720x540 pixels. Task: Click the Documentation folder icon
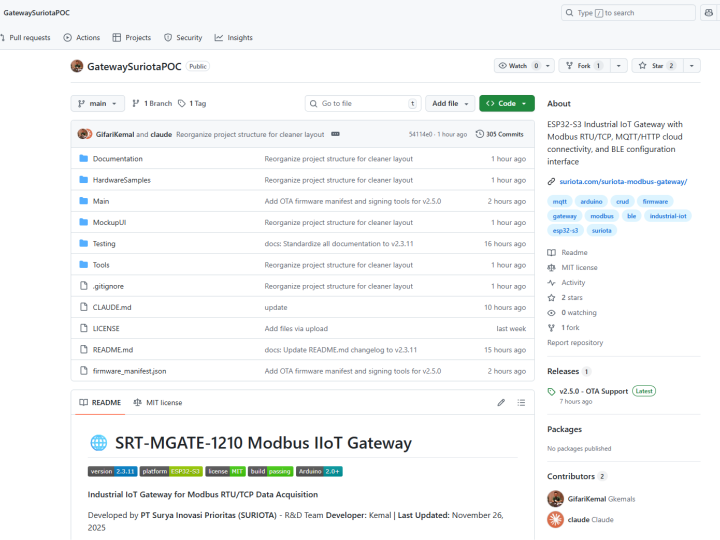83,159
